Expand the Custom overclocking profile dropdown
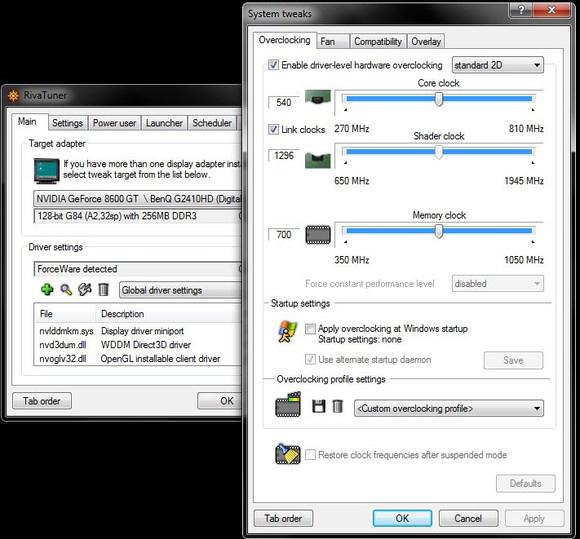The height and width of the screenshot is (539, 580). pyautogui.click(x=449, y=408)
